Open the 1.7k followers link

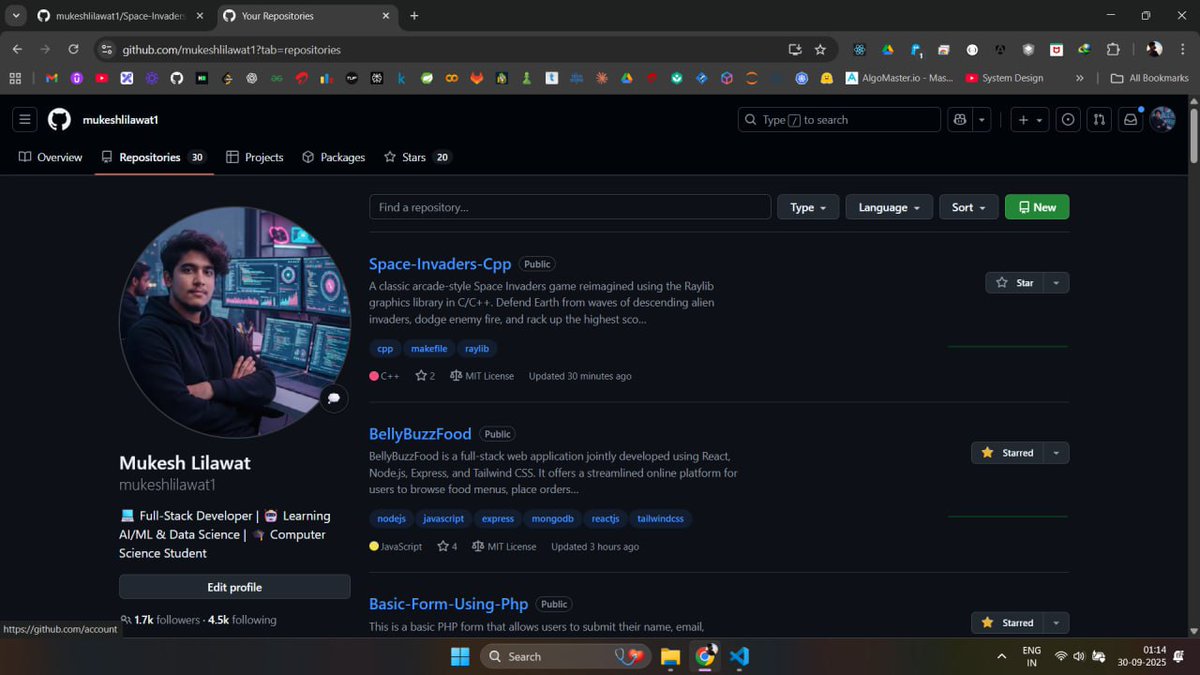pos(160,620)
